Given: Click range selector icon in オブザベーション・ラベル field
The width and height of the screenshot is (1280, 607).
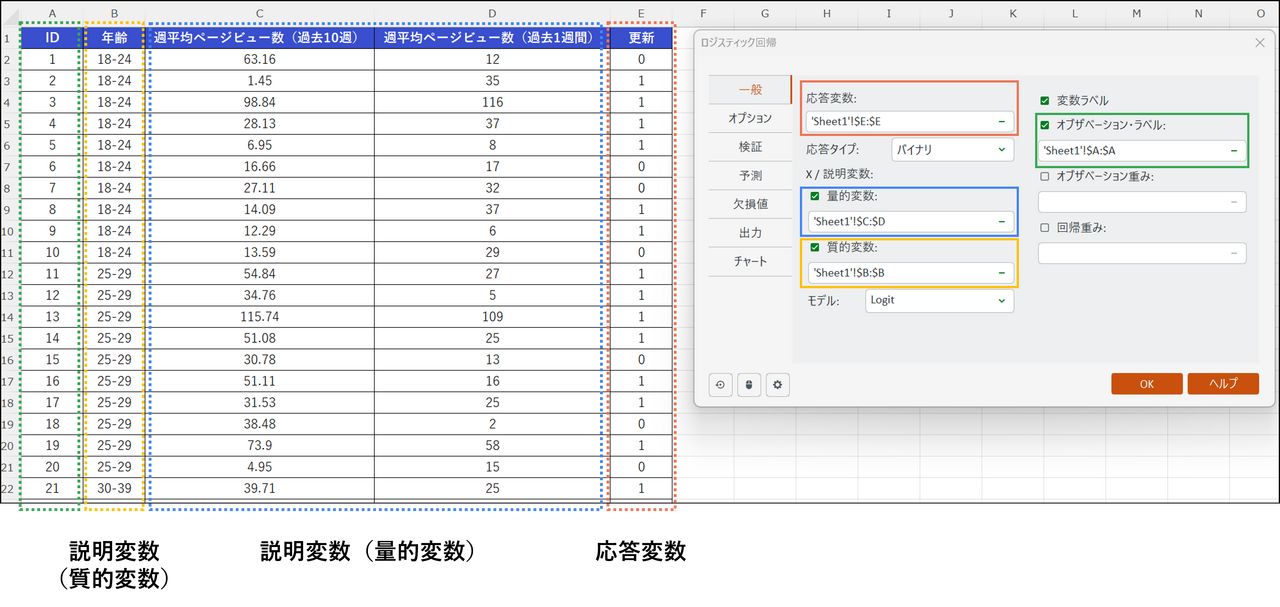Looking at the screenshot, I should point(1234,151).
